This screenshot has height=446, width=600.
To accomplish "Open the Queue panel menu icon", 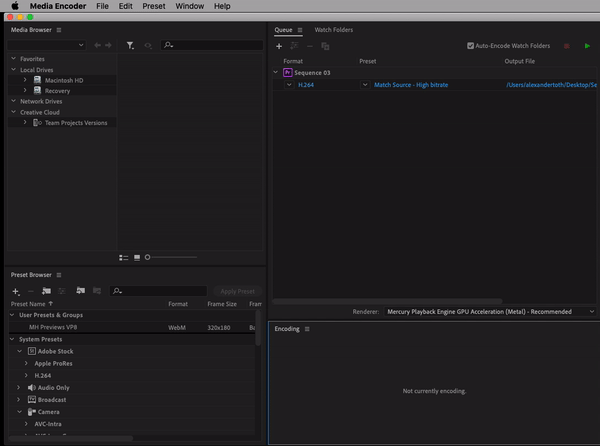I will [x=300, y=30].
